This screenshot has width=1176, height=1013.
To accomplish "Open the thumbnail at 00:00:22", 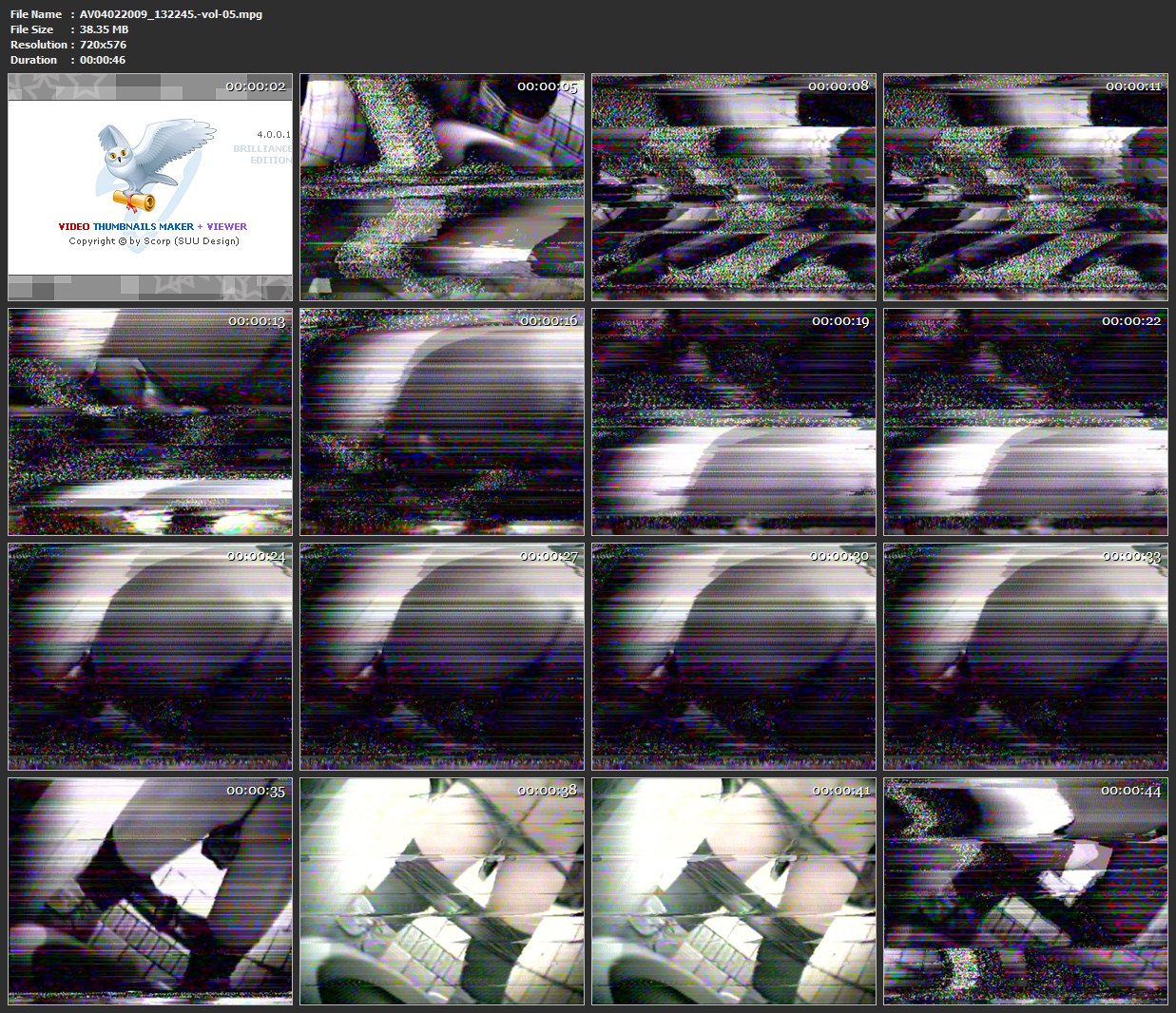I will 1026,422.
